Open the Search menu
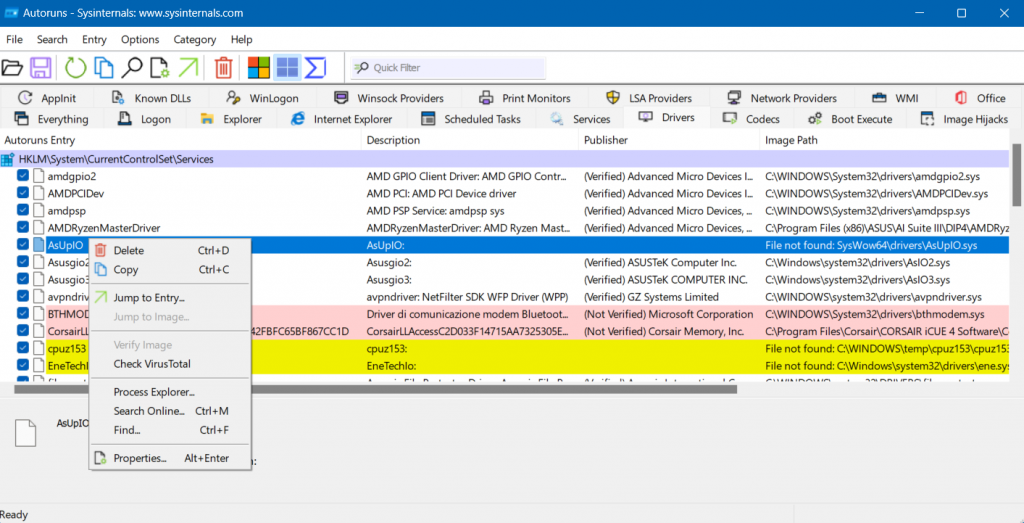 (x=52, y=39)
